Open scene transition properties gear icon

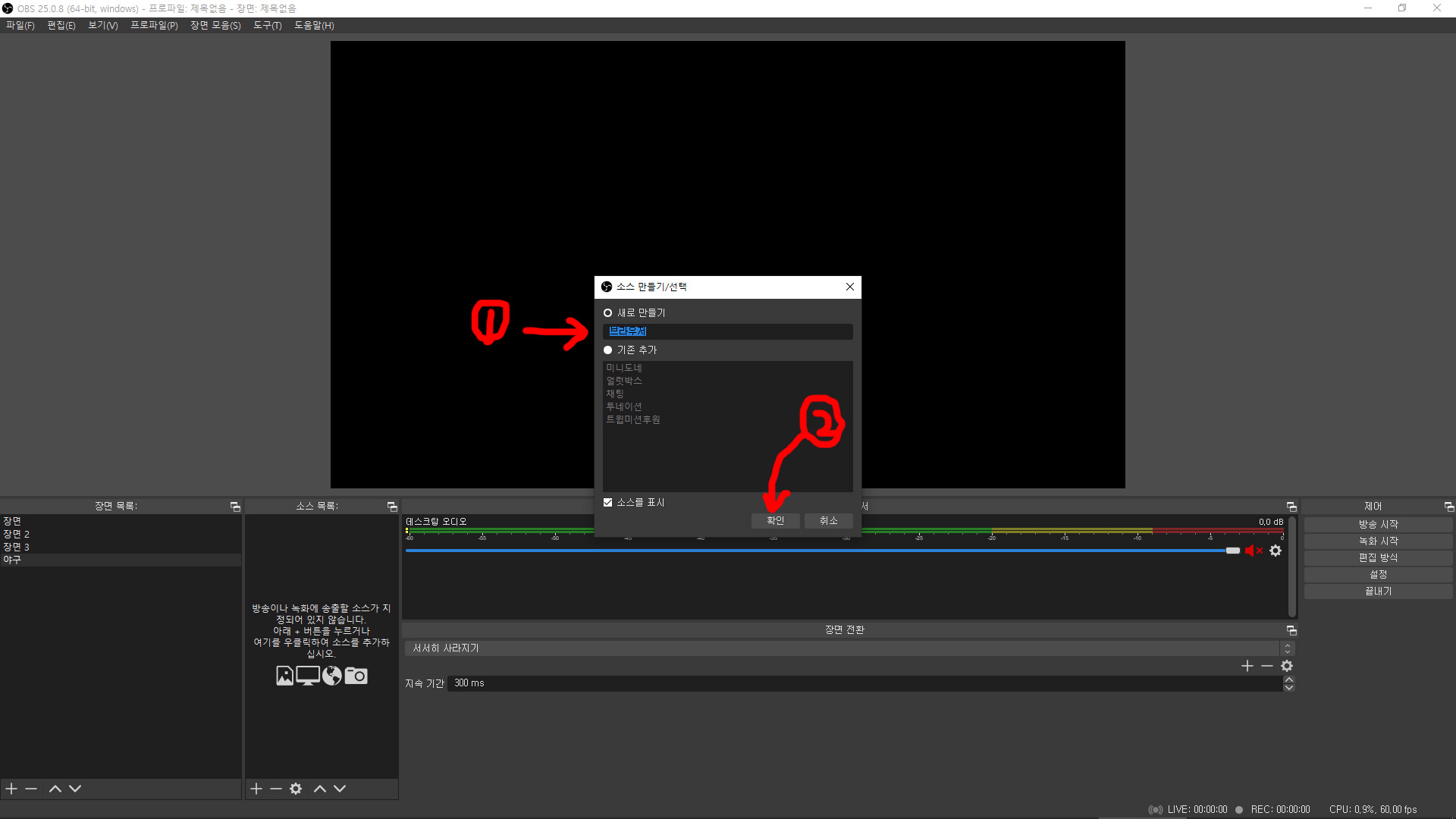pos(1287,666)
